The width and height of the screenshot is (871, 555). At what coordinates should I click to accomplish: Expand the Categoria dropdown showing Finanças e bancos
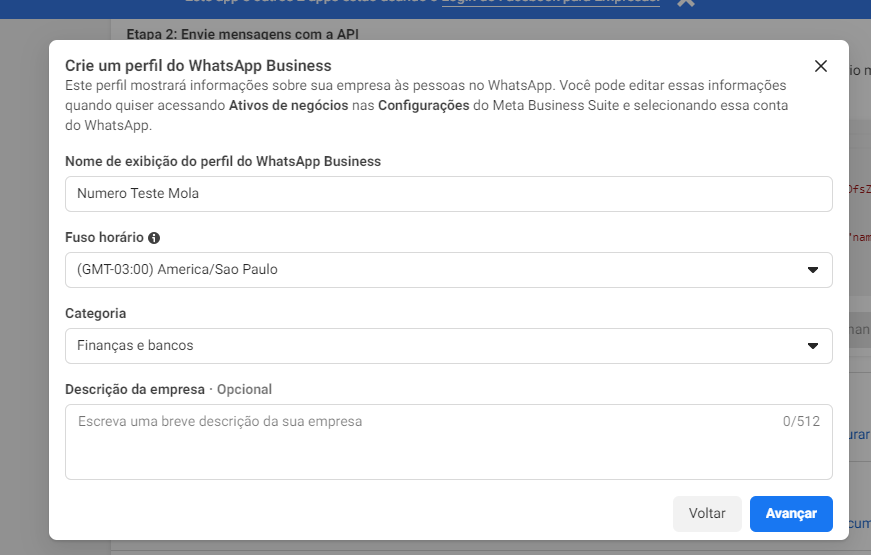coord(448,346)
